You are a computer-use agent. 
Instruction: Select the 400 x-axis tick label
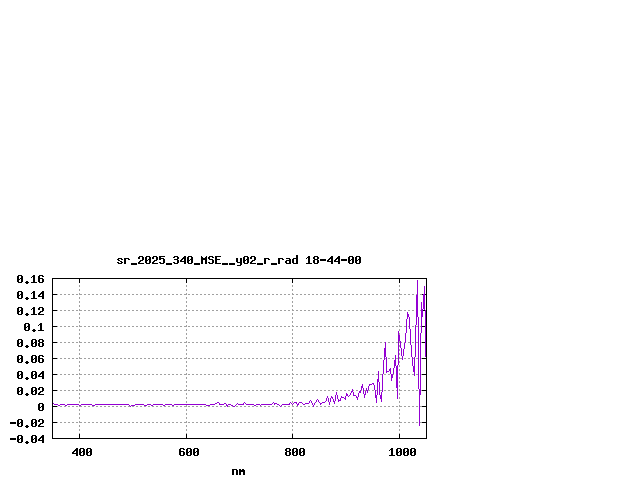click(80, 453)
